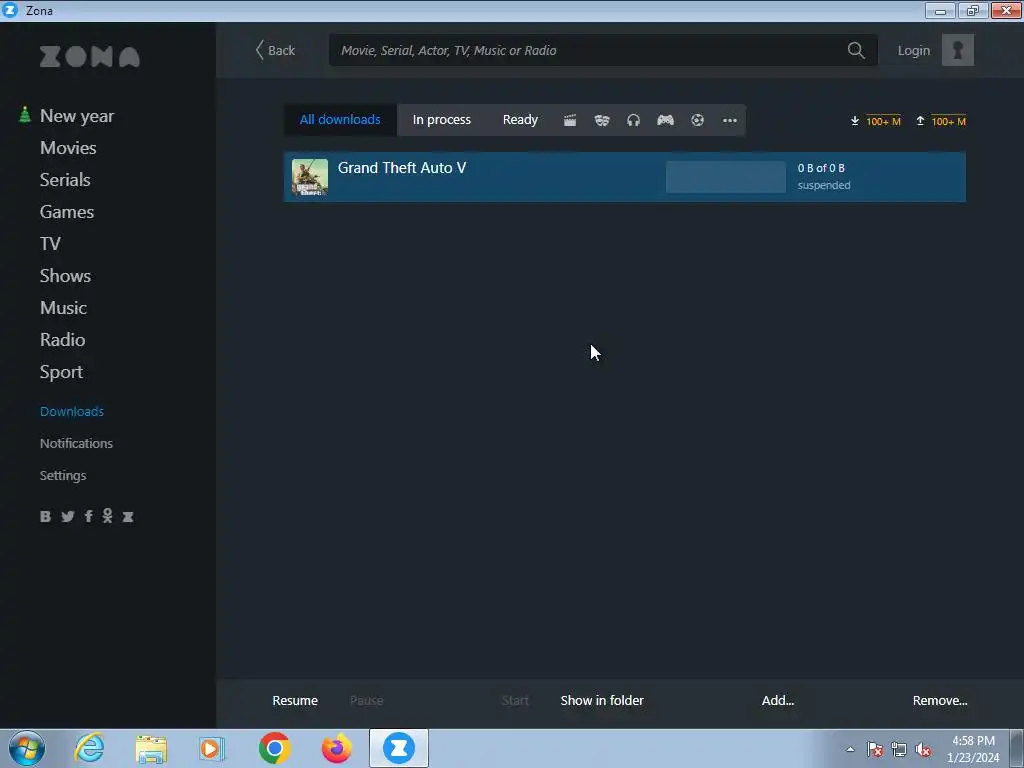Filter downloads by games controller icon
Screen dimensions: 1024x768
click(665, 120)
